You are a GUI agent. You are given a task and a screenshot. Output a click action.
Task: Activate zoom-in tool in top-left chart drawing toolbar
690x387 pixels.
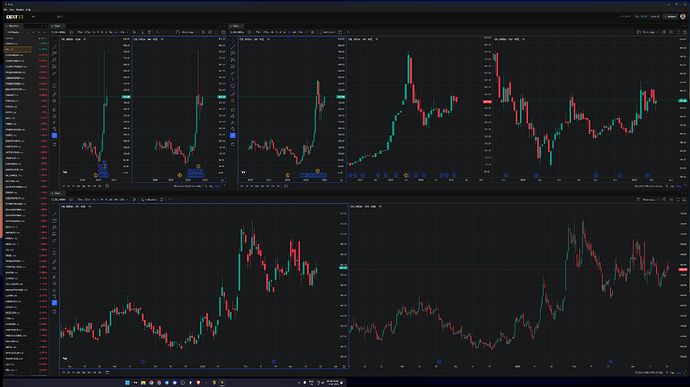55,101
